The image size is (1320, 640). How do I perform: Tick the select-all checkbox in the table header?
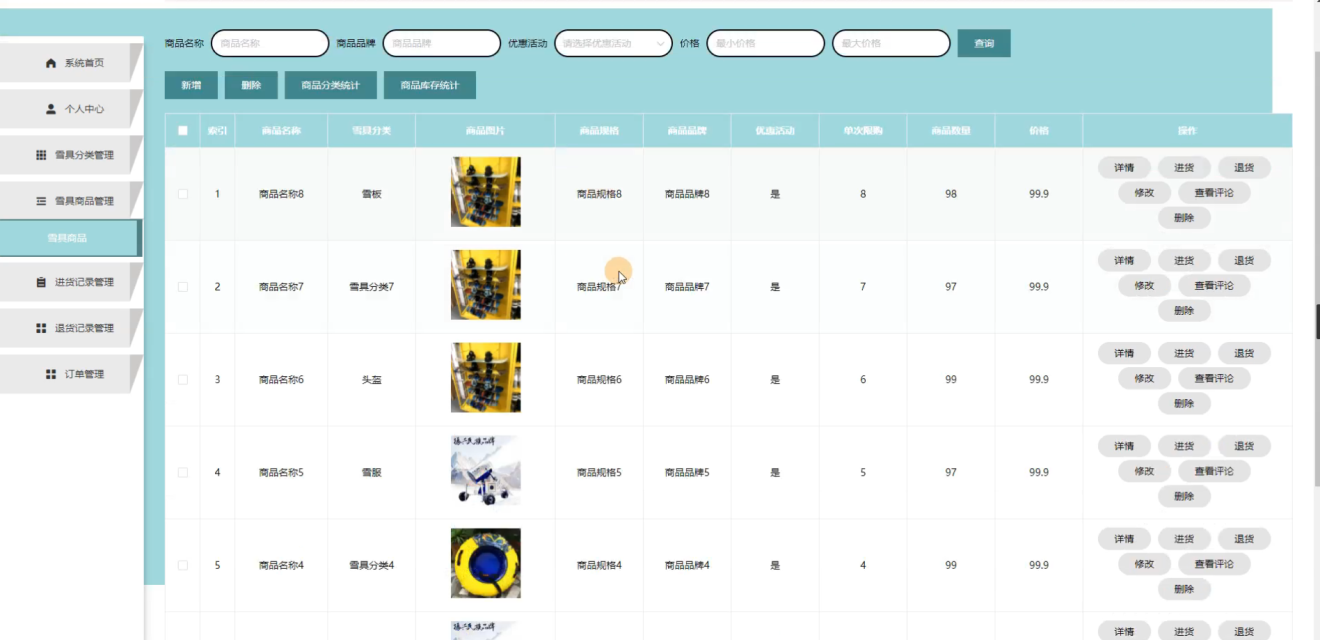pos(182,130)
